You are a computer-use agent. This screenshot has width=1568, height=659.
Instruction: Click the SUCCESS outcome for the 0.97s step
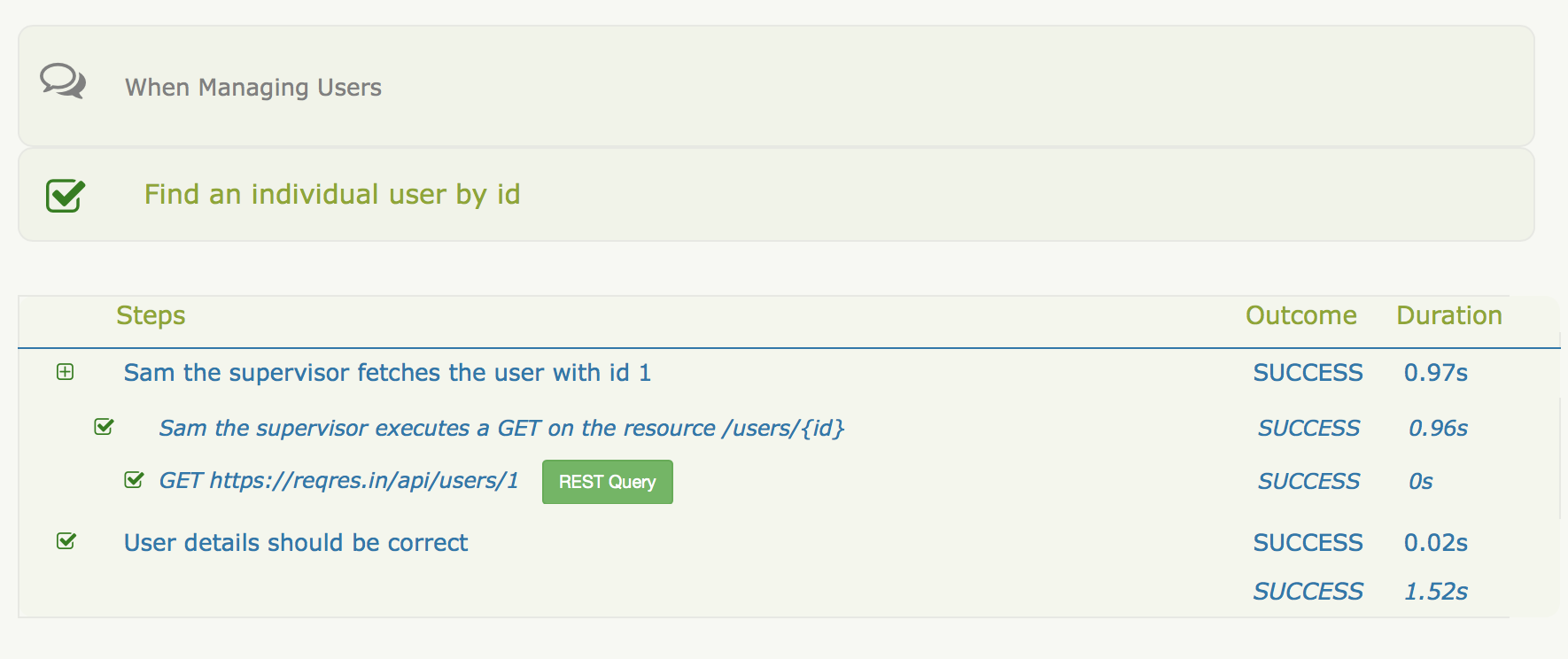(1308, 373)
